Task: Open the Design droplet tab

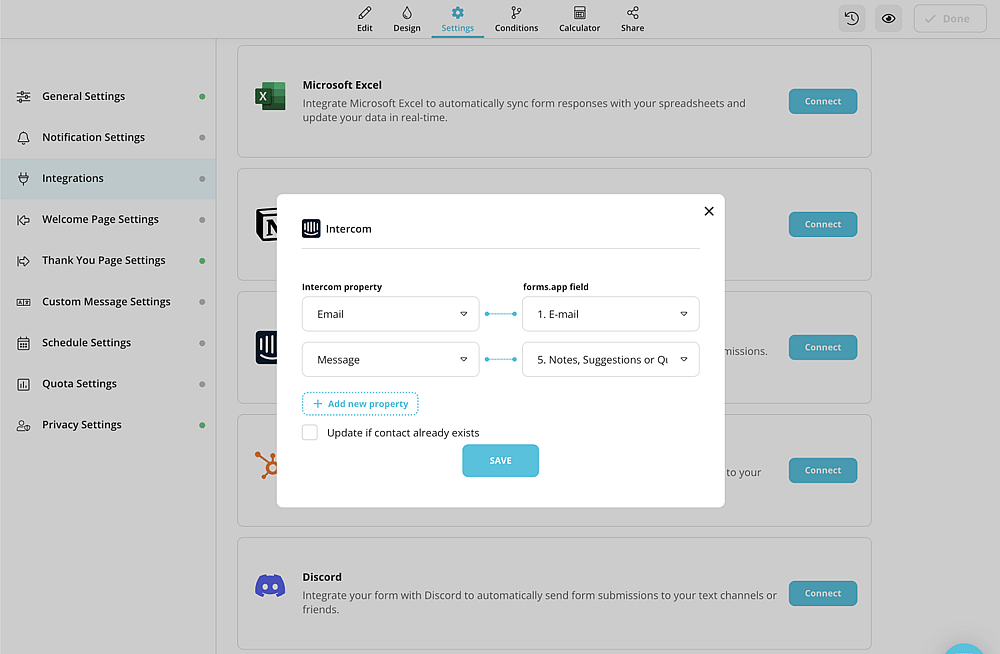Action: [407, 19]
